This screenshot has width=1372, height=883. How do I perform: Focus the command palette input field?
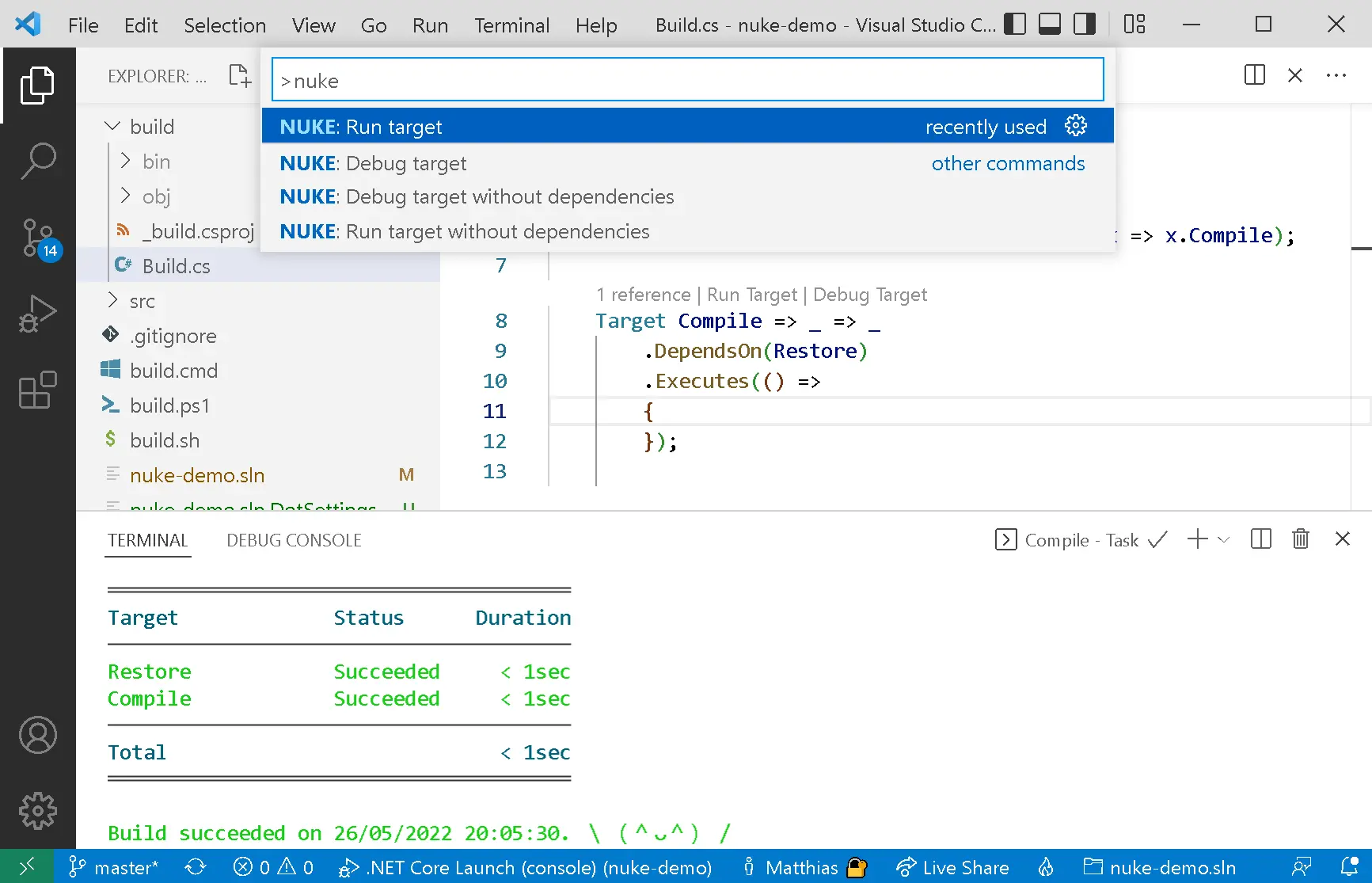[687, 80]
